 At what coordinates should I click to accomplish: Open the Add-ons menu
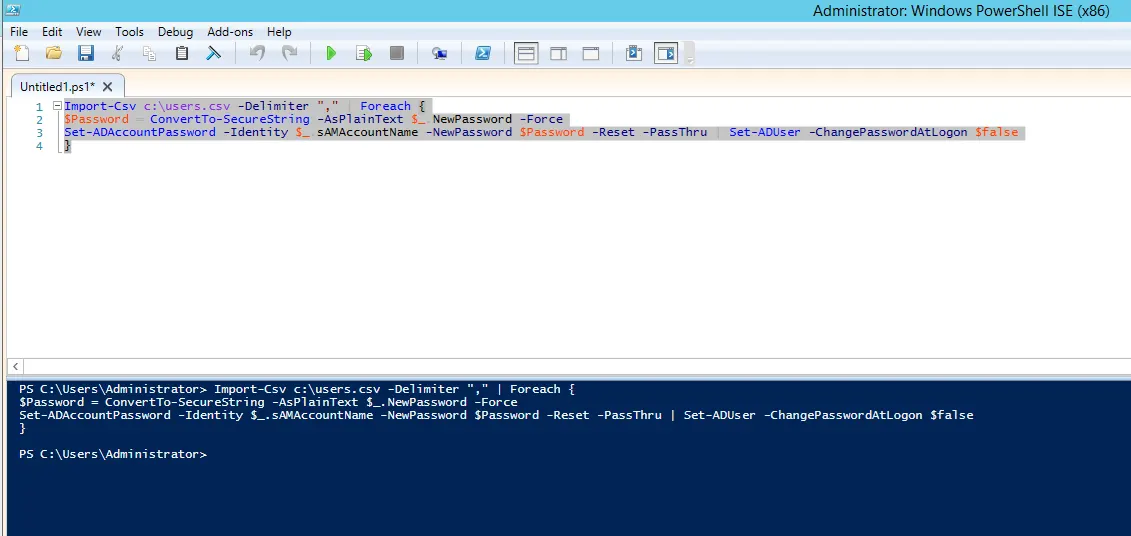[x=230, y=32]
